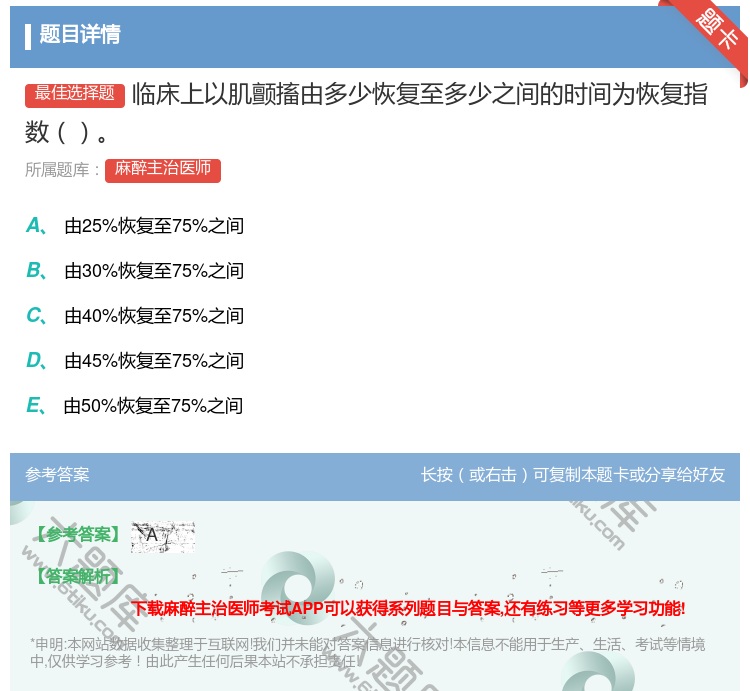Click the 题目详情 header title

pos(80,35)
